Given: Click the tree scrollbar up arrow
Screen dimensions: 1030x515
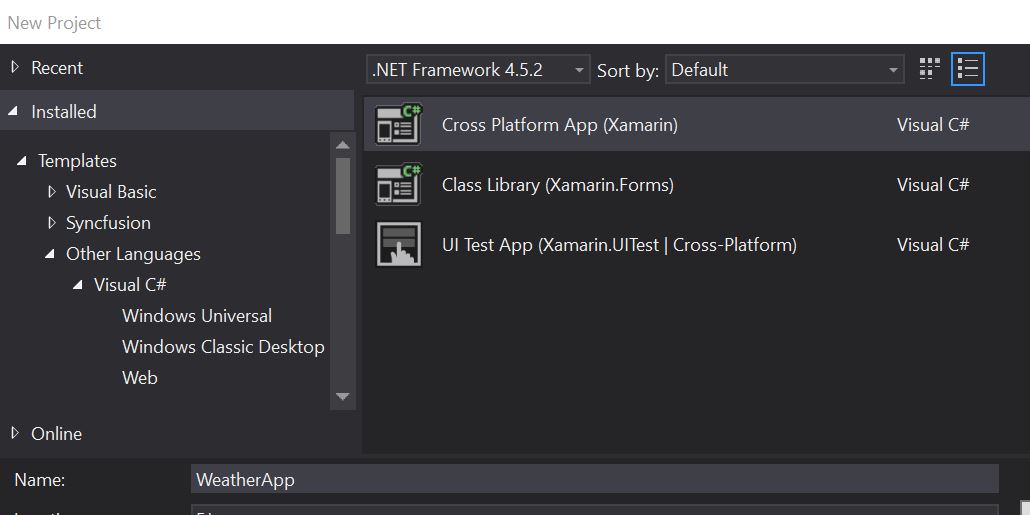Looking at the screenshot, I should coord(342,145).
